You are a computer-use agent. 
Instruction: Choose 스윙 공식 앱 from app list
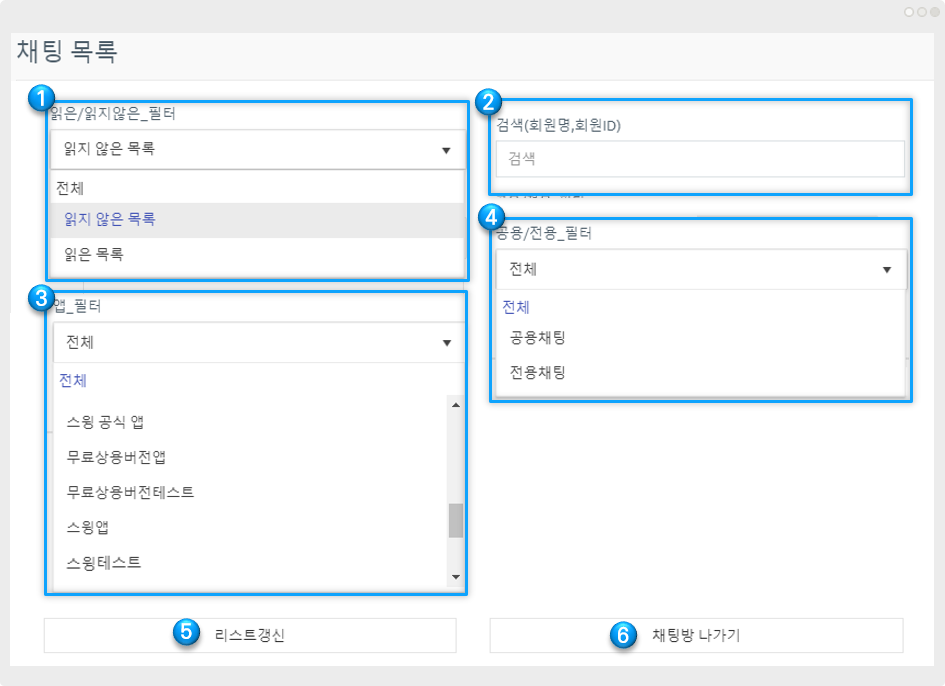105,422
